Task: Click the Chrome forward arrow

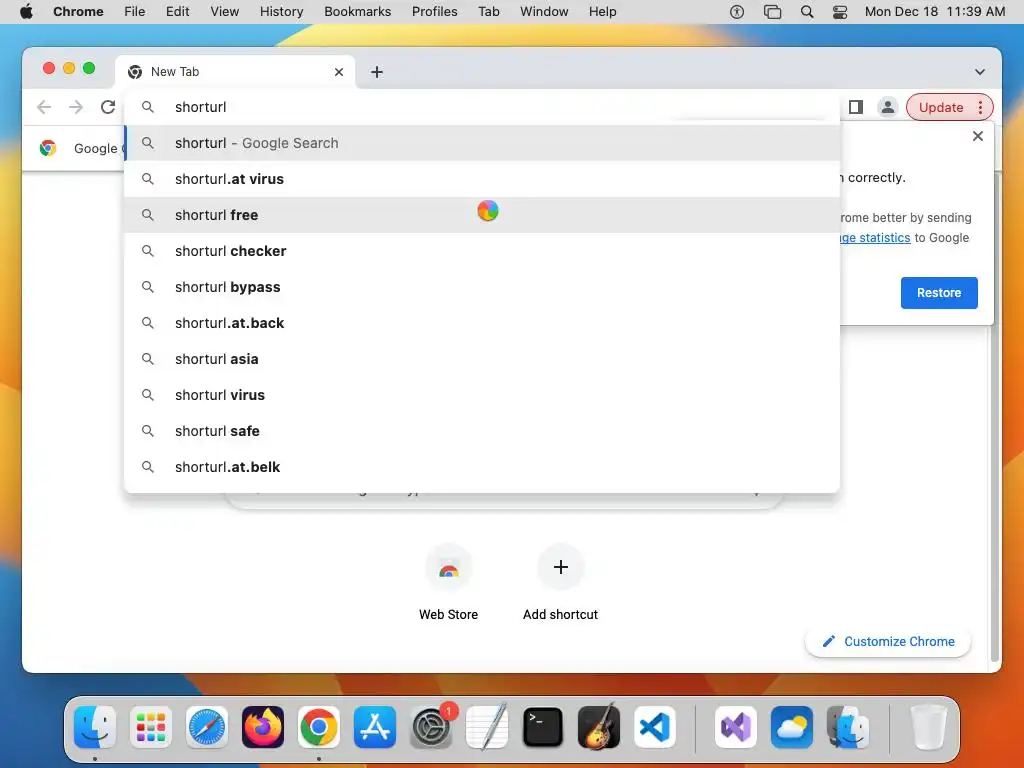Action: pos(76,107)
